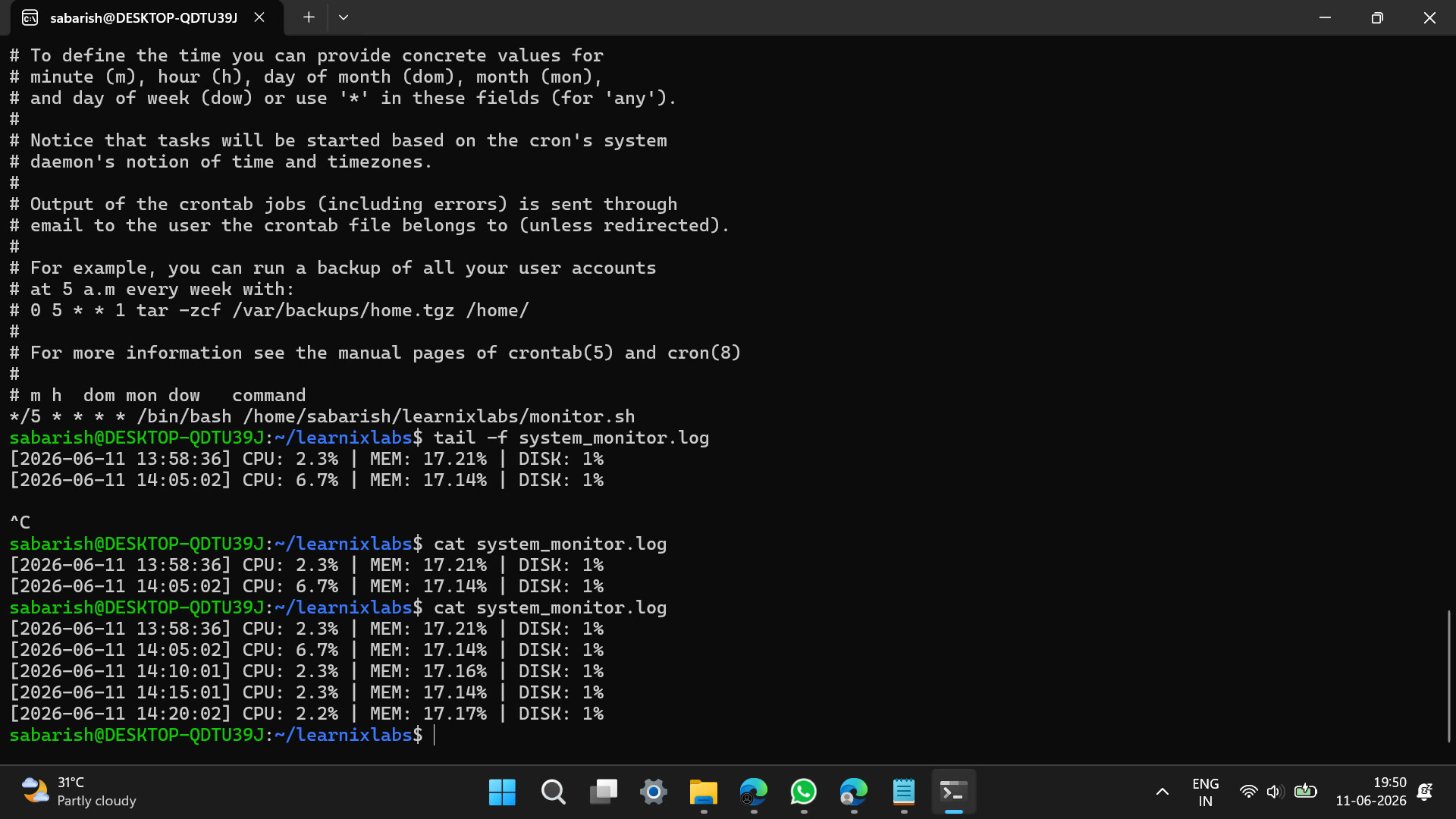The width and height of the screenshot is (1456, 819).
Task: Open the clock showing 19:50
Action: (1371, 792)
